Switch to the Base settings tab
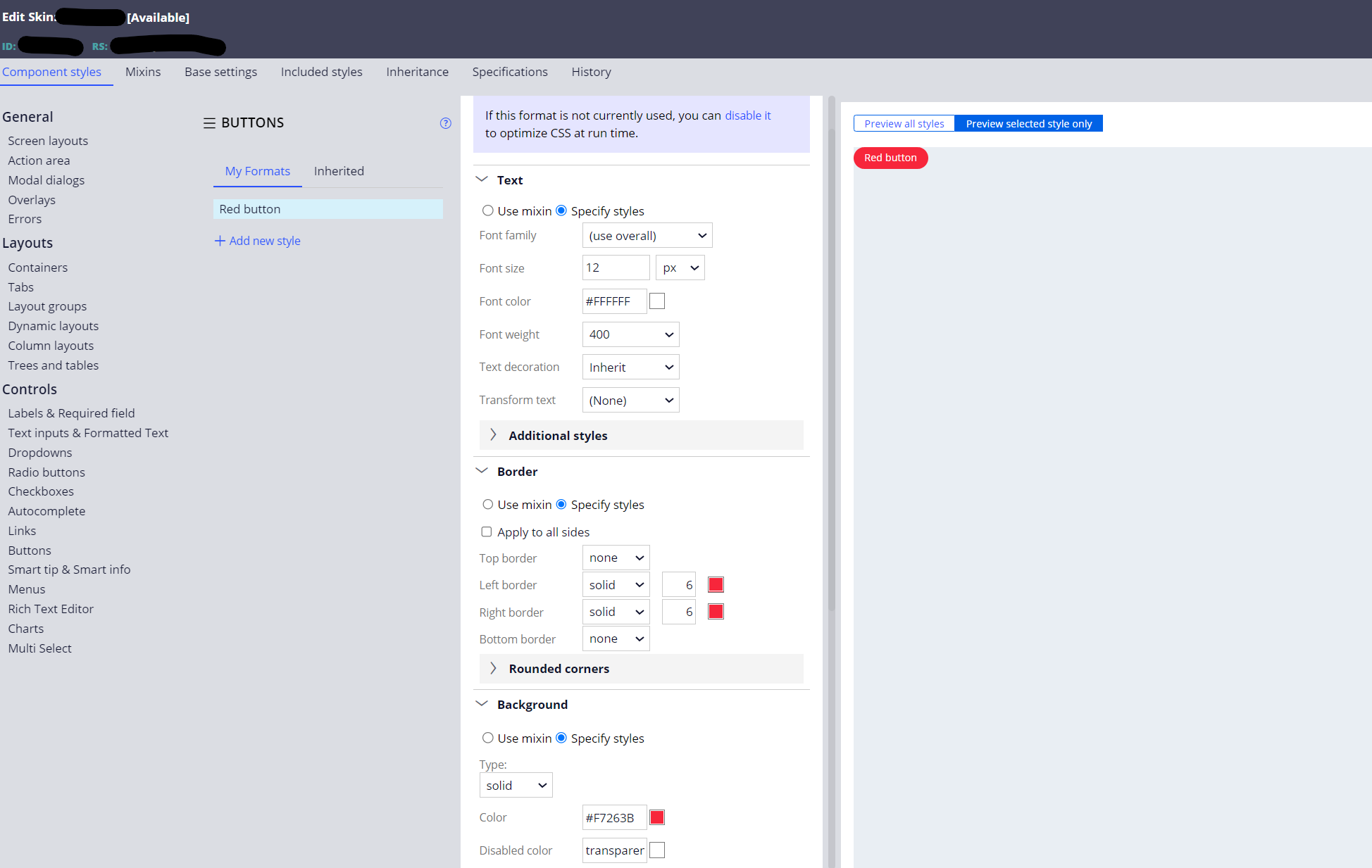Viewport: 1372px width, 868px height. pos(220,72)
